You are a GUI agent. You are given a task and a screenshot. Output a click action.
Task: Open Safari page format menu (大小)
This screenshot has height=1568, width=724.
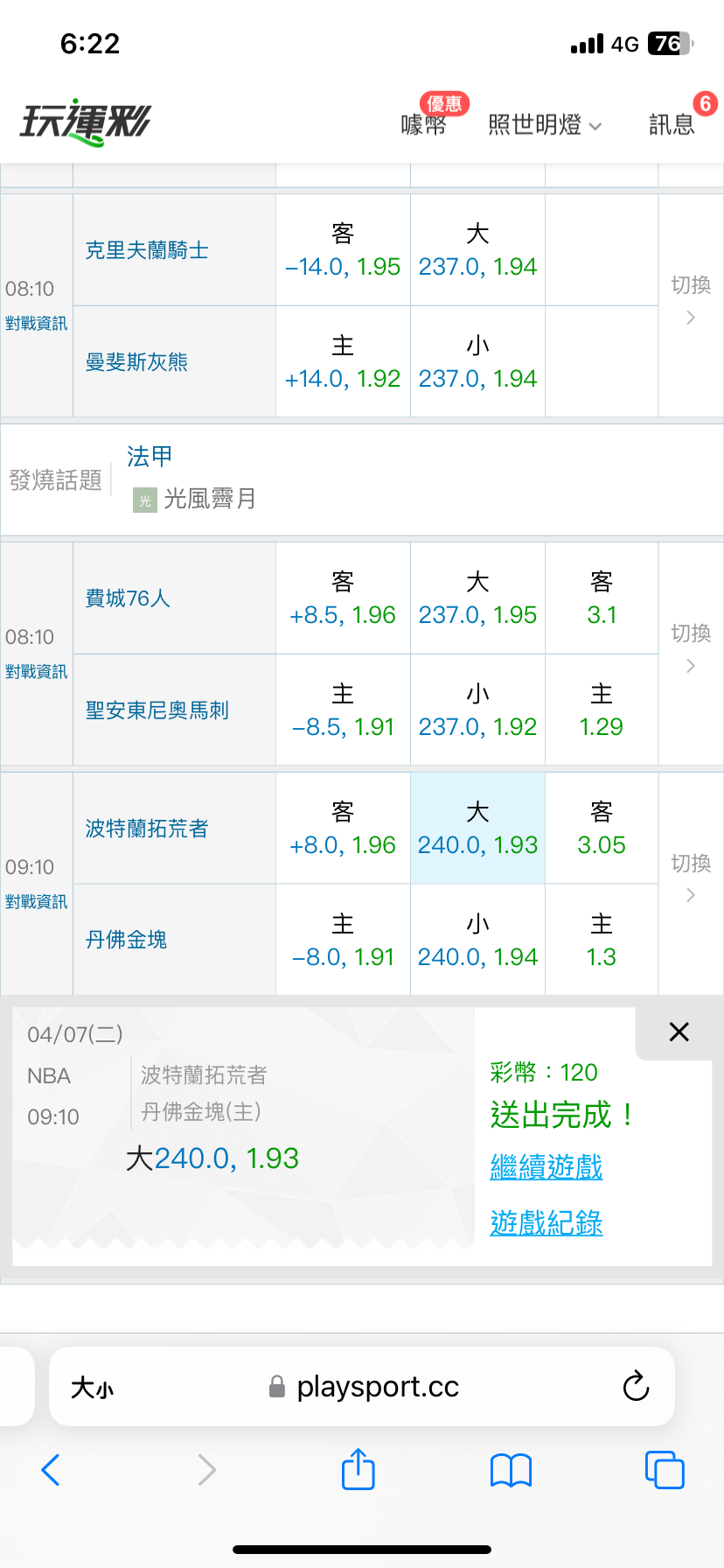point(93,1388)
